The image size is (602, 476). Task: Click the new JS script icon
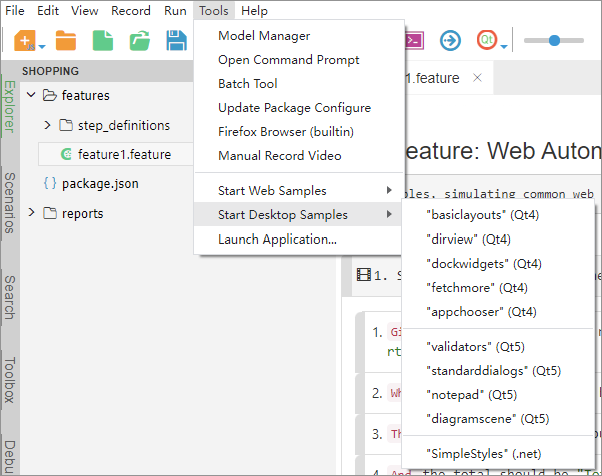25,40
